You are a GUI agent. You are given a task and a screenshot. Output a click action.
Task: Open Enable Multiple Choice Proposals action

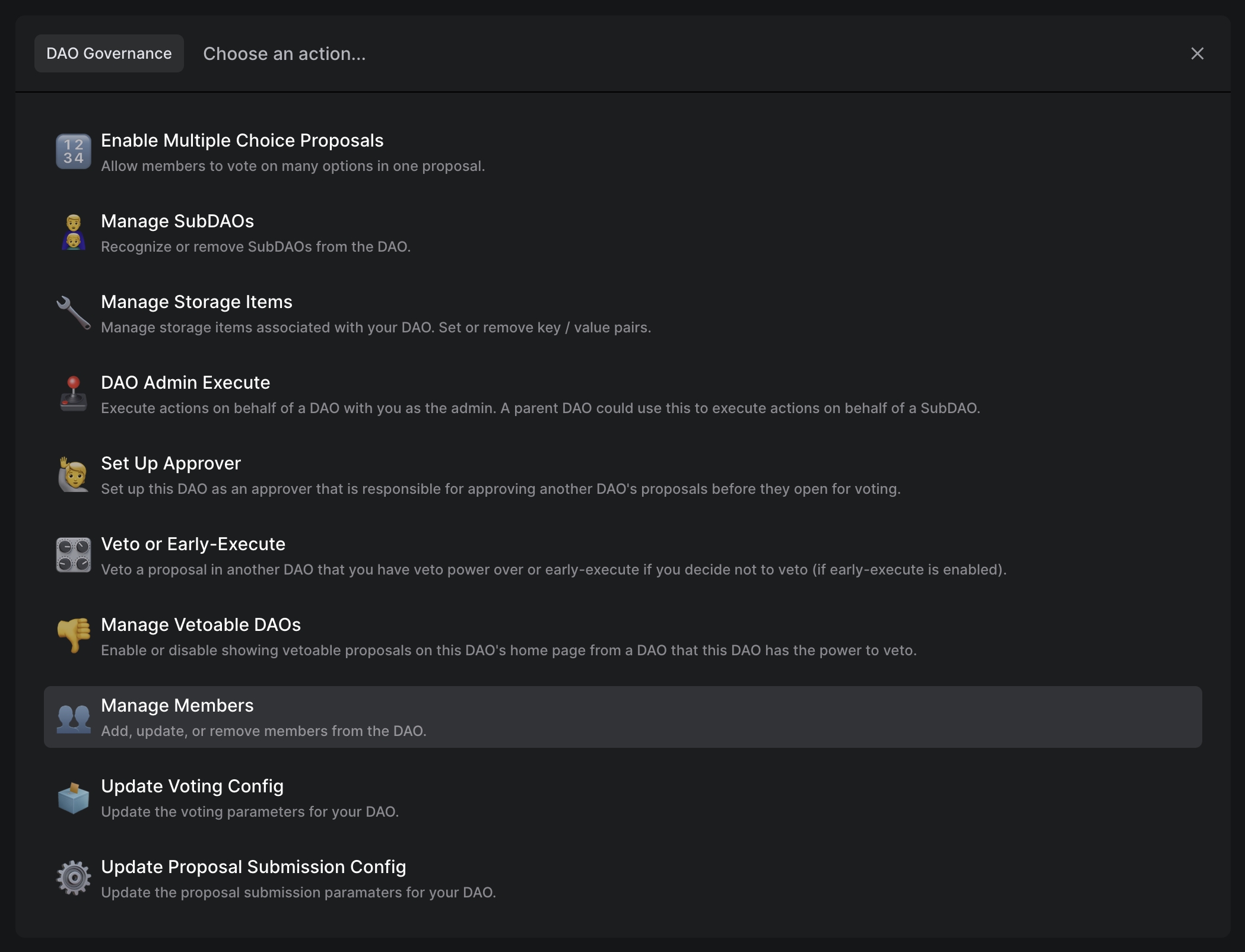pyautogui.click(x=242, y=141)
